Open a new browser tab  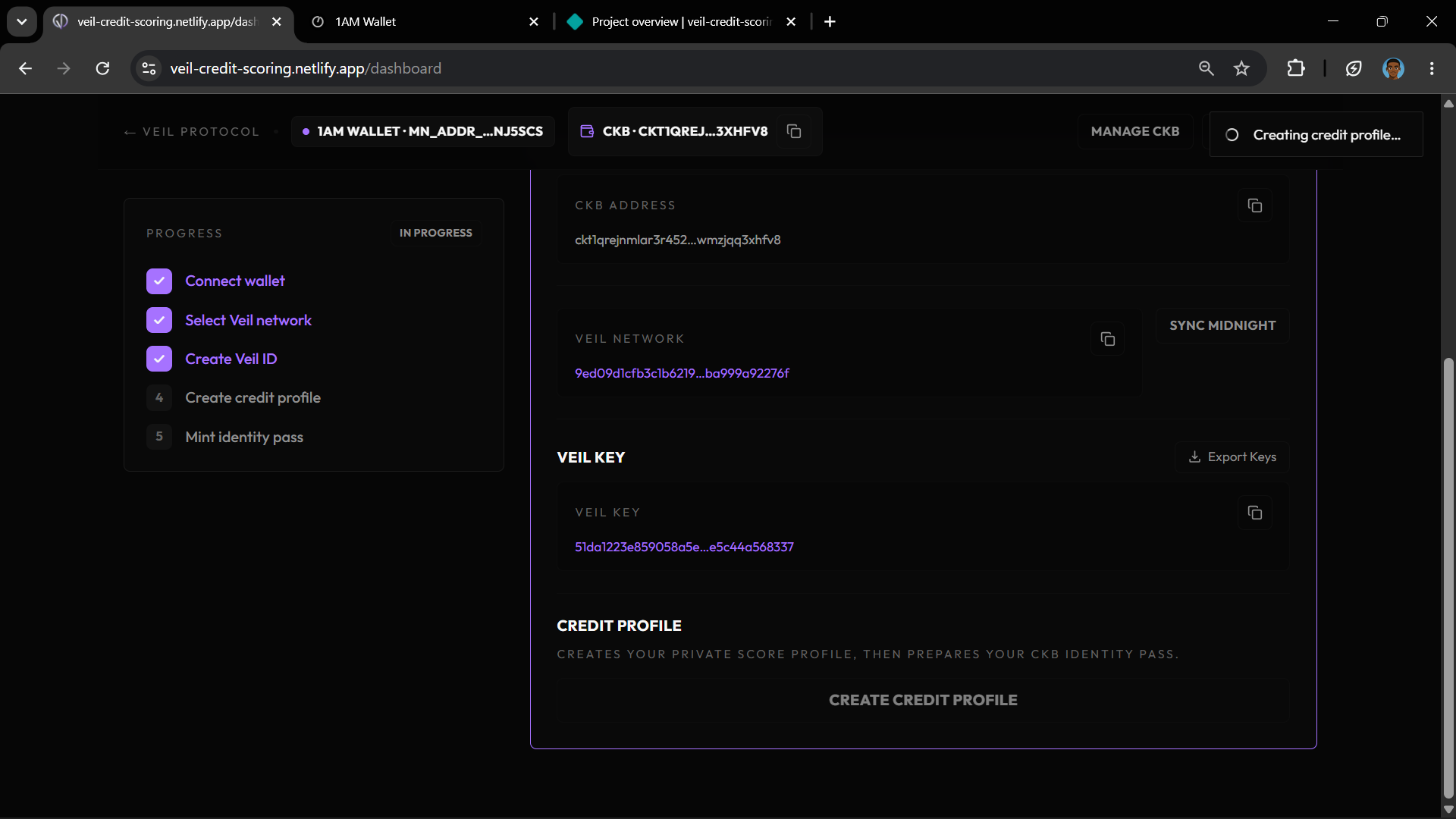tap(830, 21)
